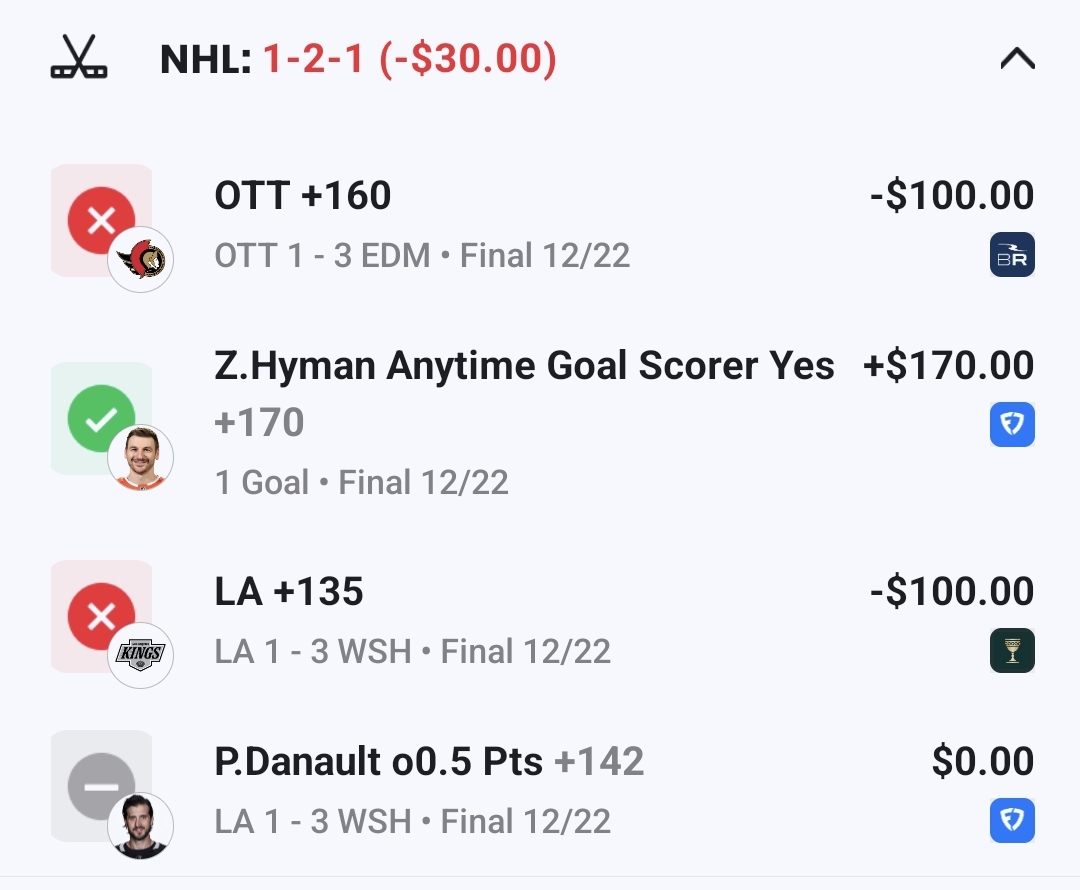Click Z.Hyman's player headshot

pyautogui.click(x=141, y=458)
